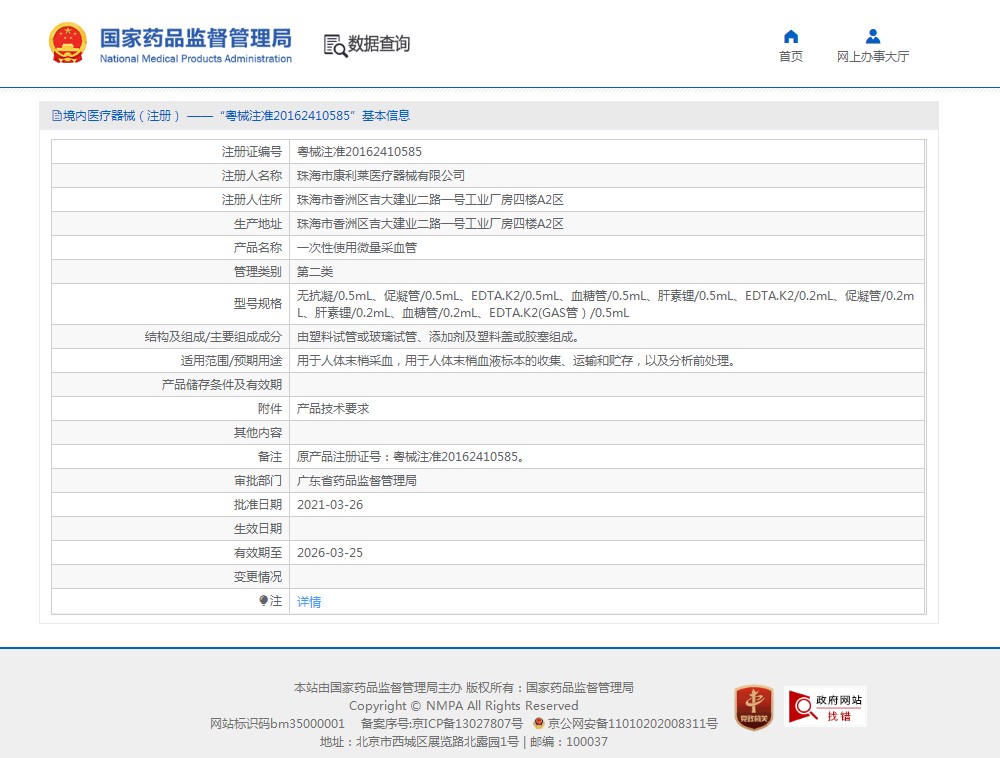Click the breadcrumb heading 境内医疗器械（注册）
The height and width of the screenshot is (758, 1000).
pos(121,115)
